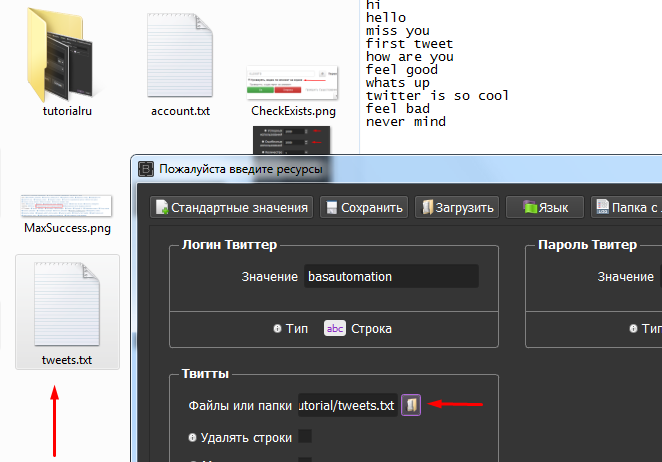Click the Стандартные значения button
The width and height of the screenshot is (662, 462).
231,208
